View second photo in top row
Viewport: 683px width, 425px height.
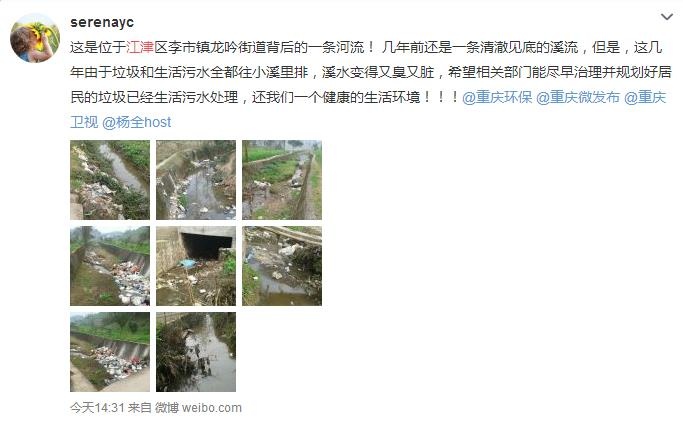196,180
